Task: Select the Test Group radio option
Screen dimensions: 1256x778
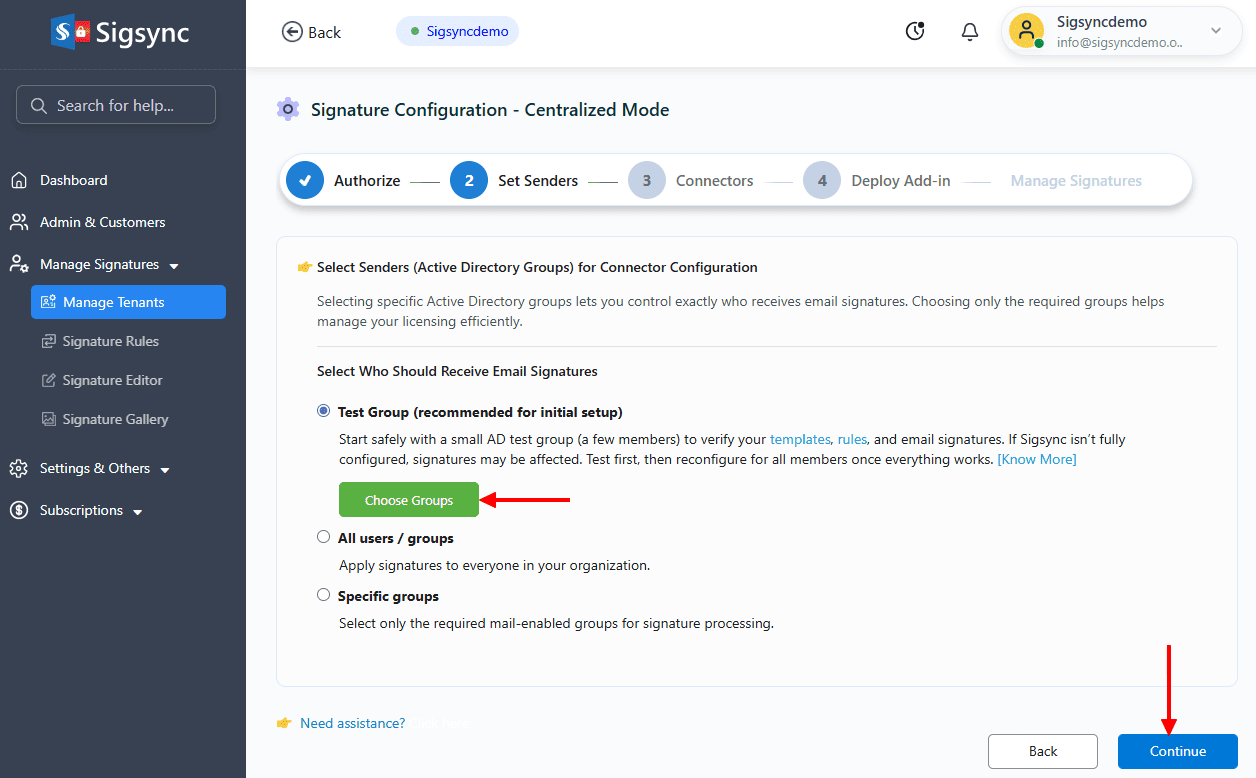Action: 323,410
